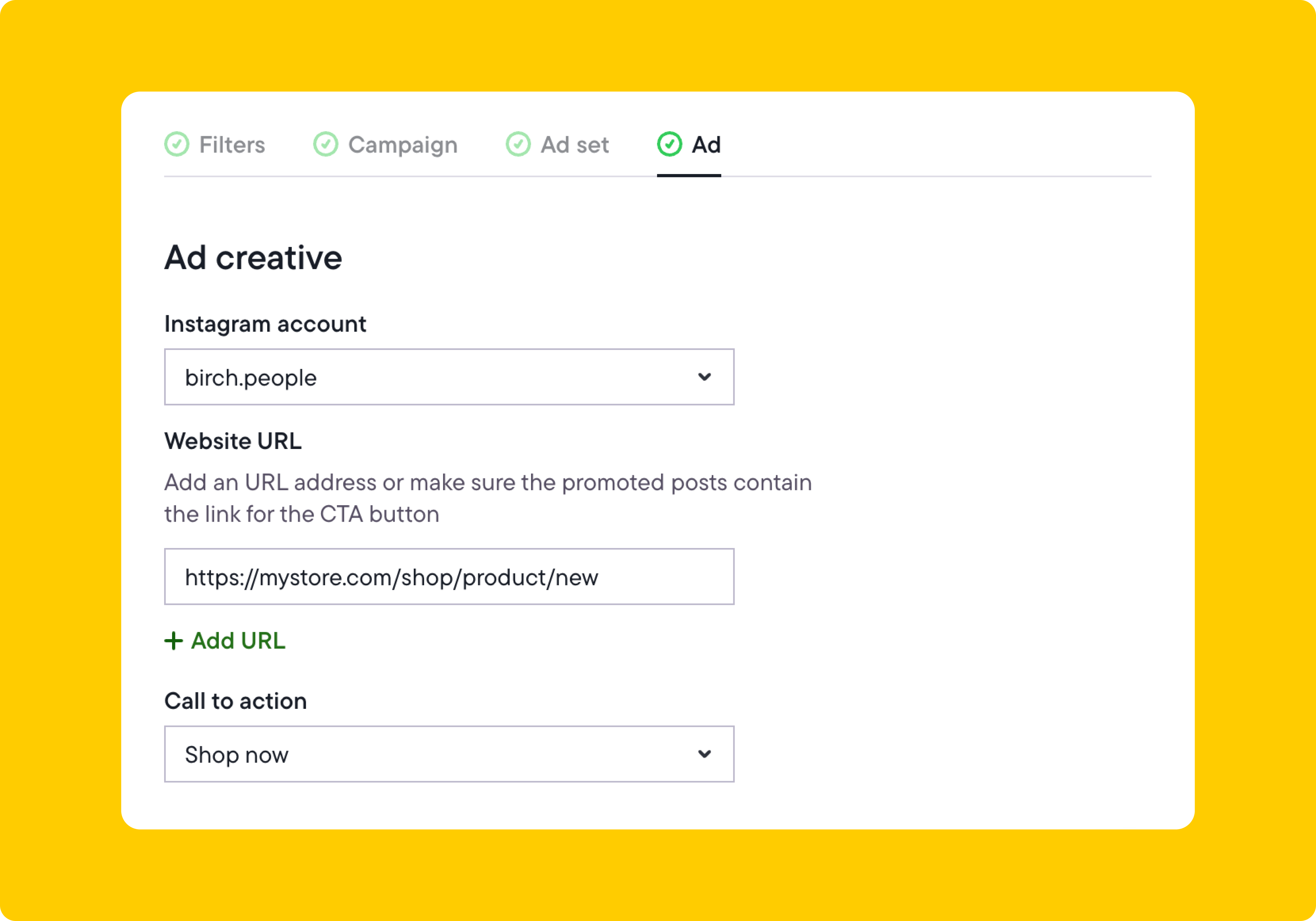Click into the Website URL input field
The image size is (1316, 921).
click(x=449, y=577)
